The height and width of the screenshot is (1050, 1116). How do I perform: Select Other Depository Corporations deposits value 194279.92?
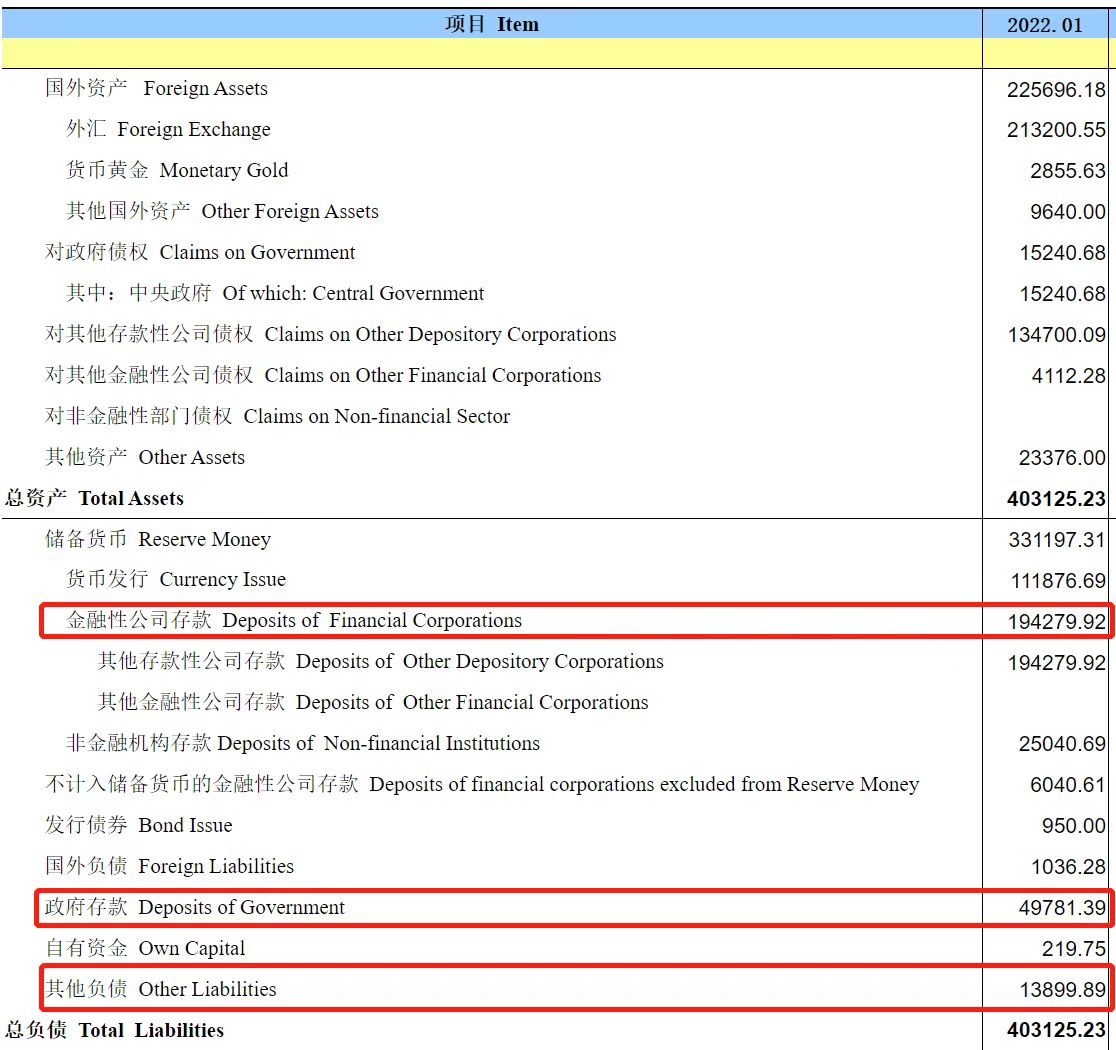1057,663
